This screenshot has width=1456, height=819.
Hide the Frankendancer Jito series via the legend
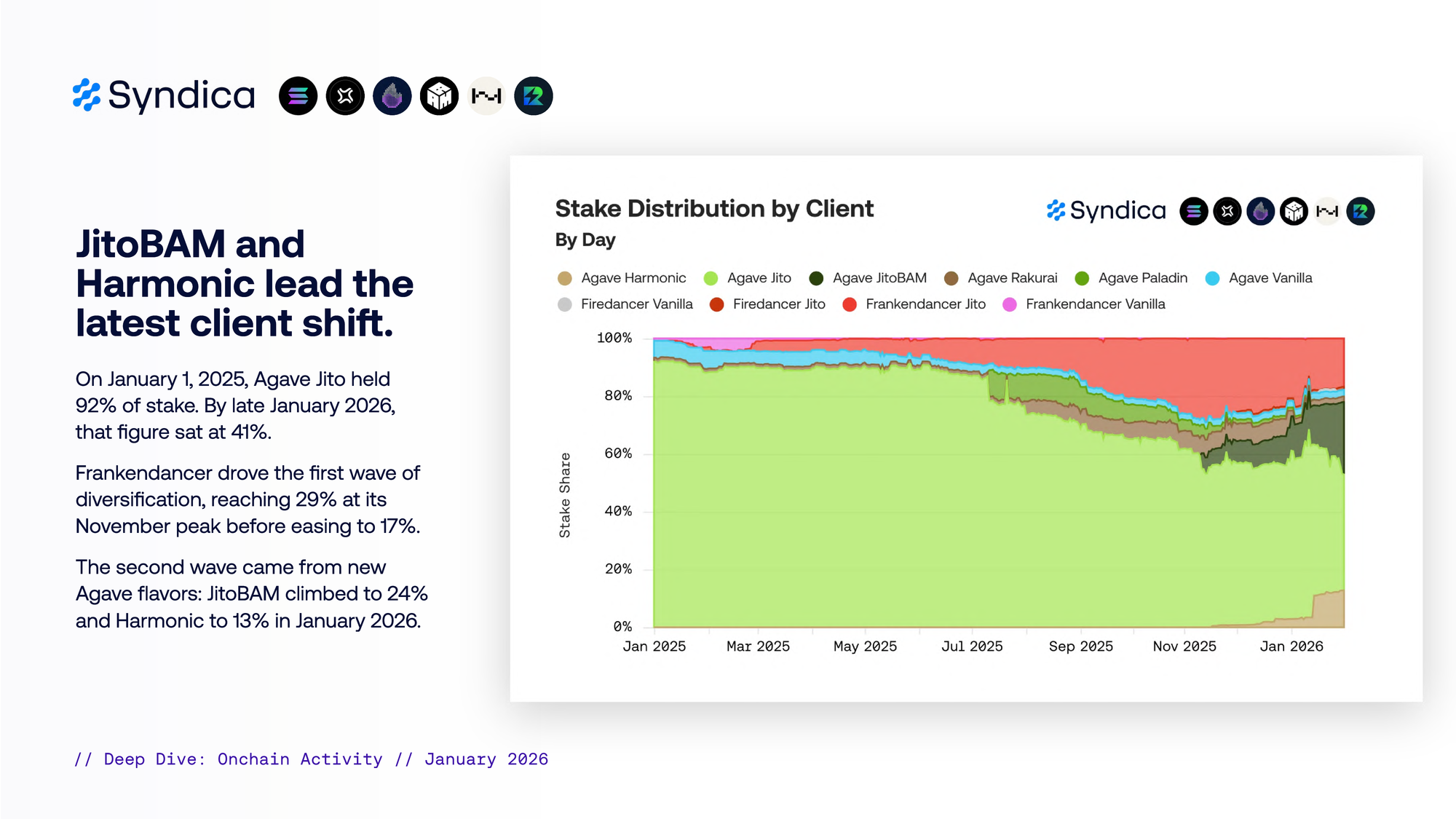pyautogui.click(x=925, y=304)
